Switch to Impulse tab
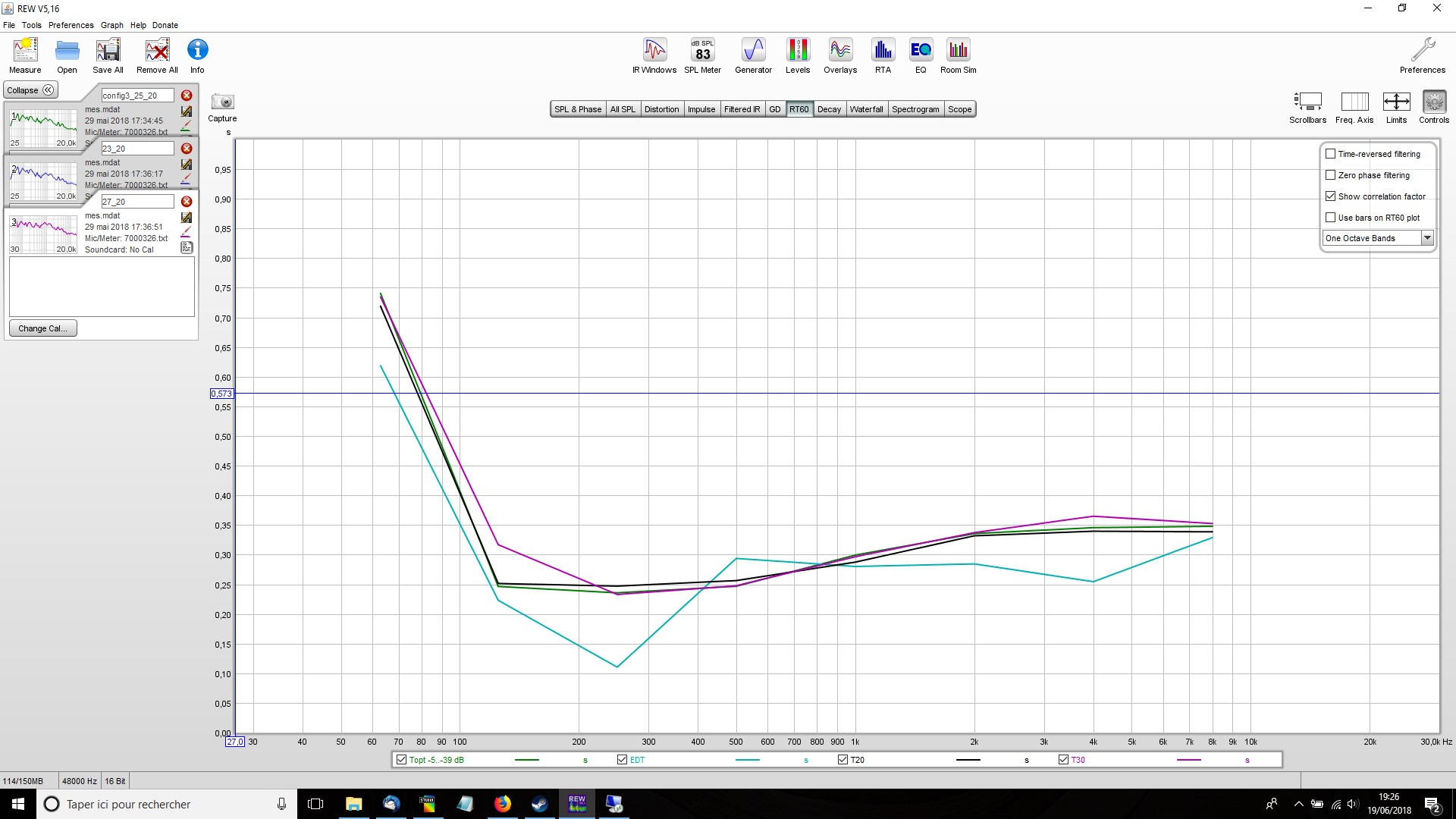The height and width of the screenshot is (819, 1456). coord(701,109)
